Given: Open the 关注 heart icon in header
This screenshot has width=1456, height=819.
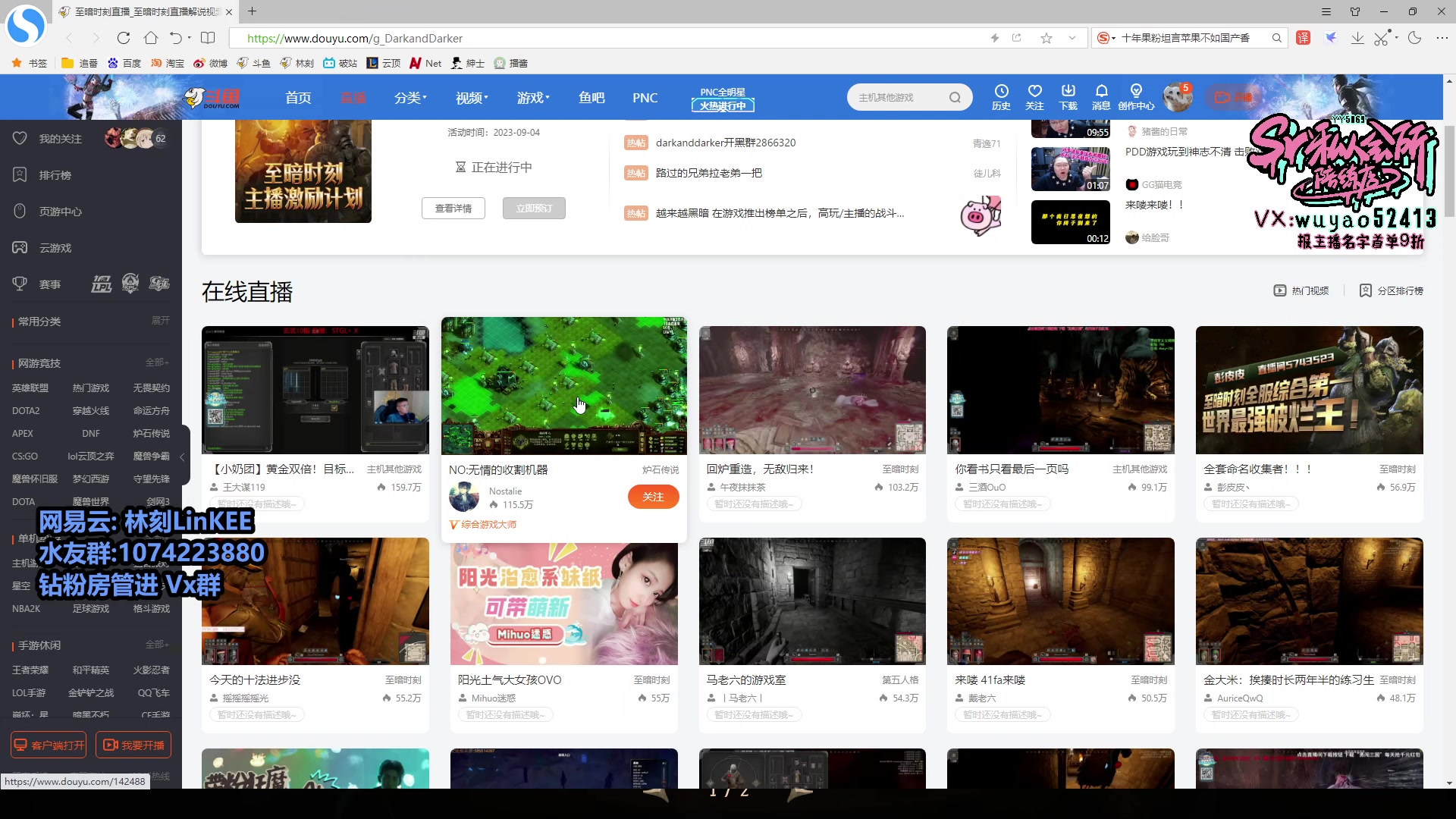Looking at the screenshot, I should [x=1034, y=97].
